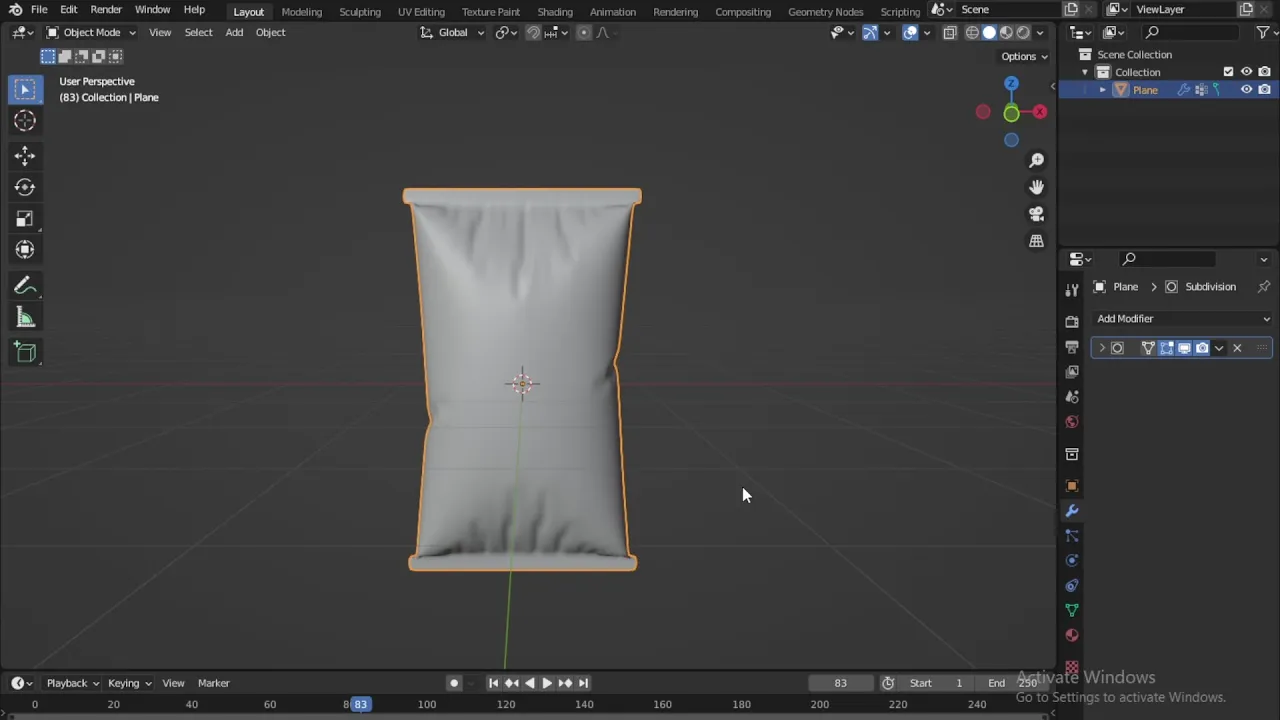Toggle Subdivision modifier viewport display
Viewport: 1280px width, 720px height.
pyautogui.click(x=1184, y=348)
